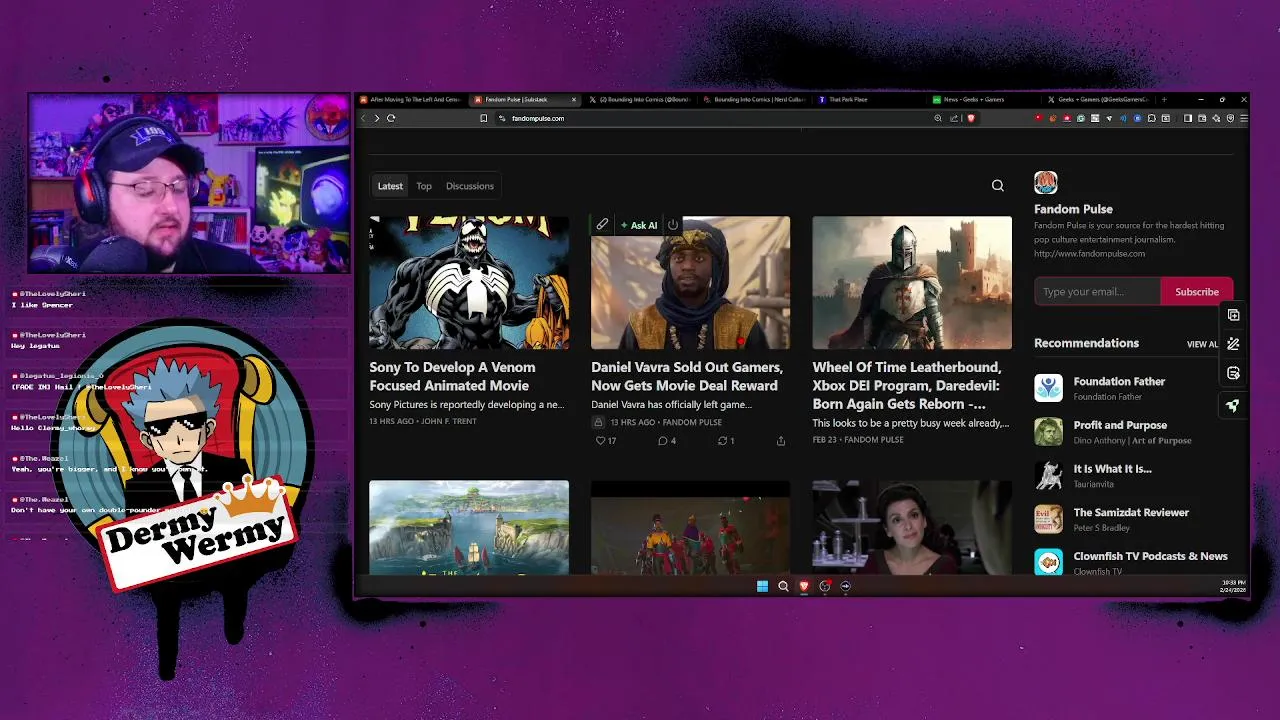This screenshot has width=1280, height=720.
Task: Click 'John F. Trent' author text
Action: (449, 422)
